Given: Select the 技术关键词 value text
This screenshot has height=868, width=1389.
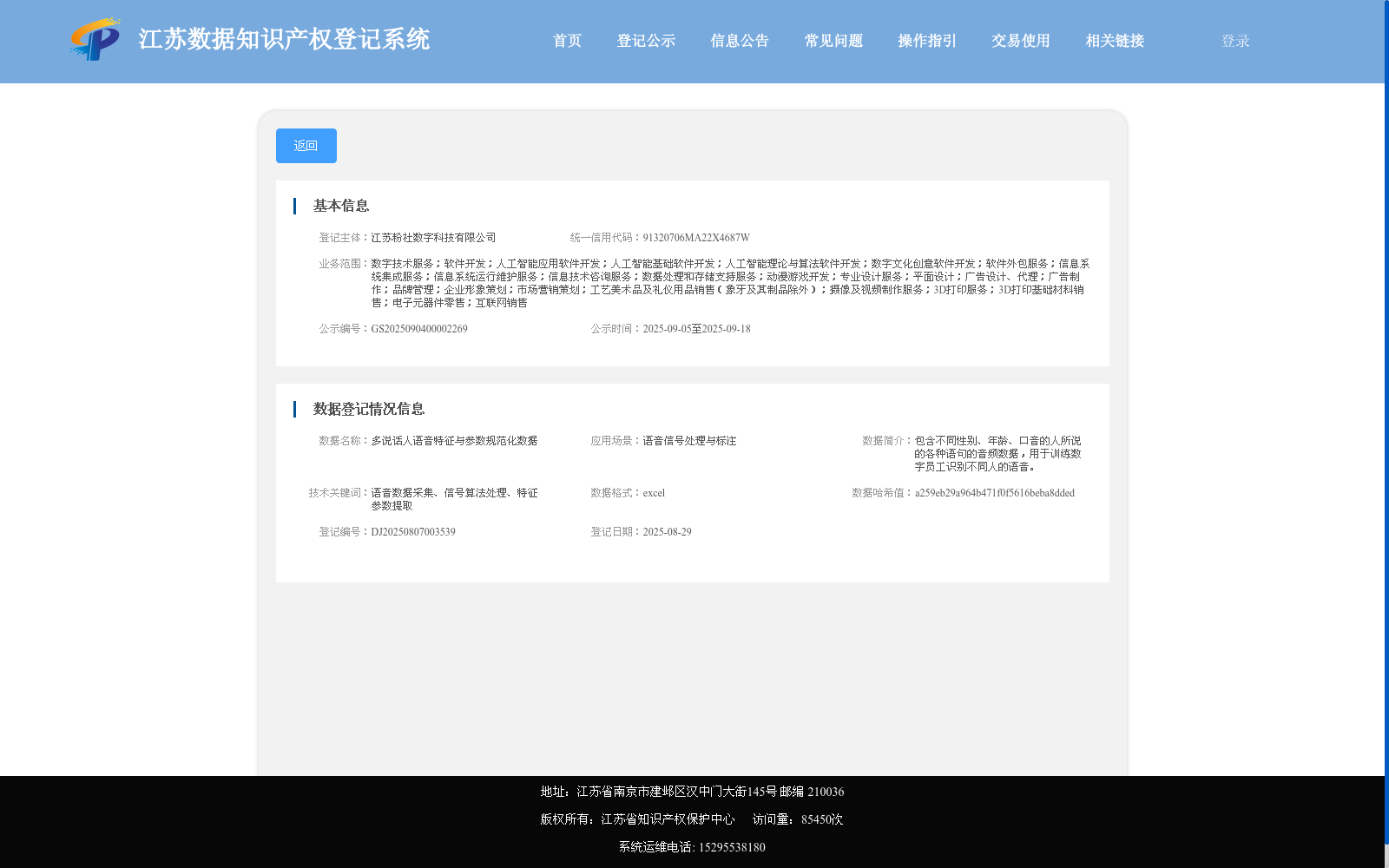Looking at the screenshot, I should (454, 499).
